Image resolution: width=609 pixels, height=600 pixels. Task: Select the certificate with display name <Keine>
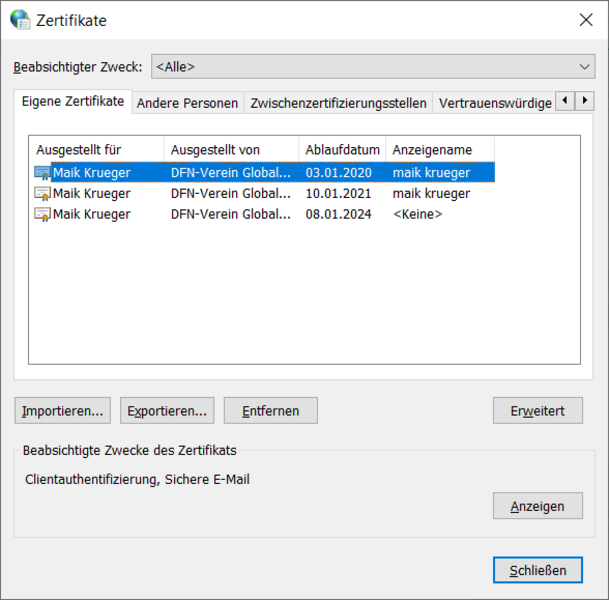pyautogui.click(x=417, y=215)
